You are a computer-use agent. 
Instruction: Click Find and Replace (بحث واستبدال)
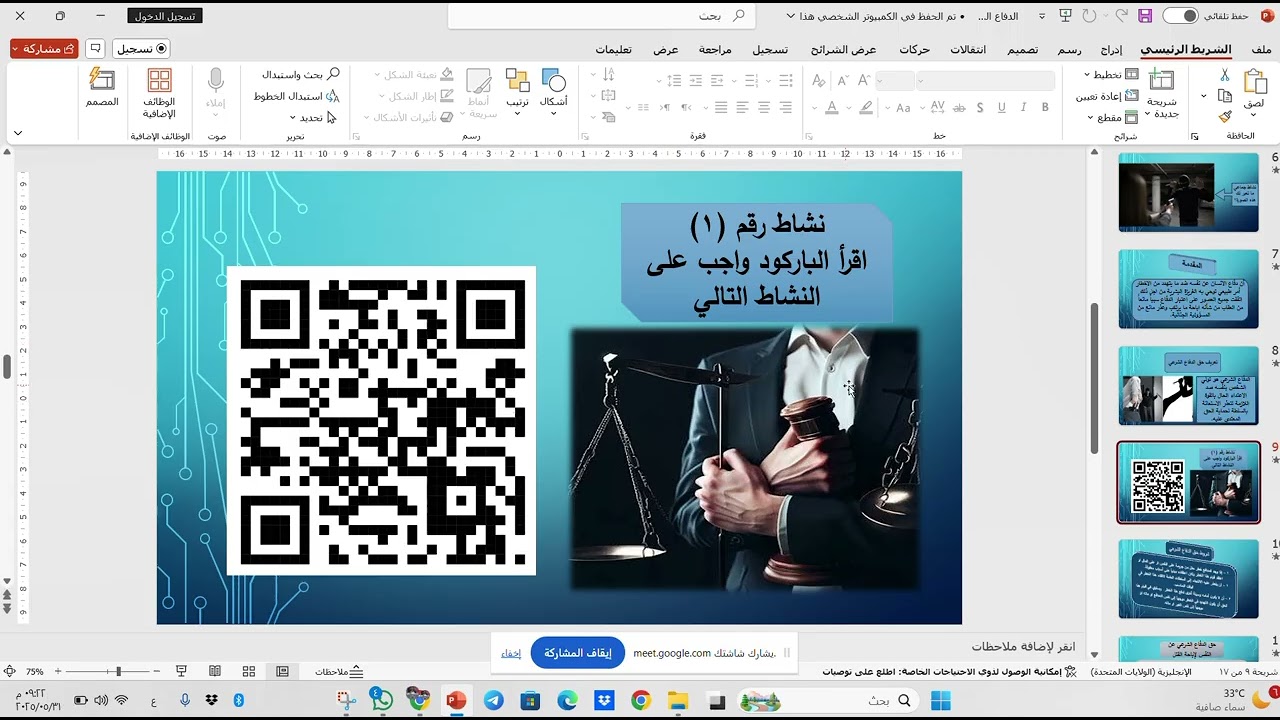[x=301, y=75]
